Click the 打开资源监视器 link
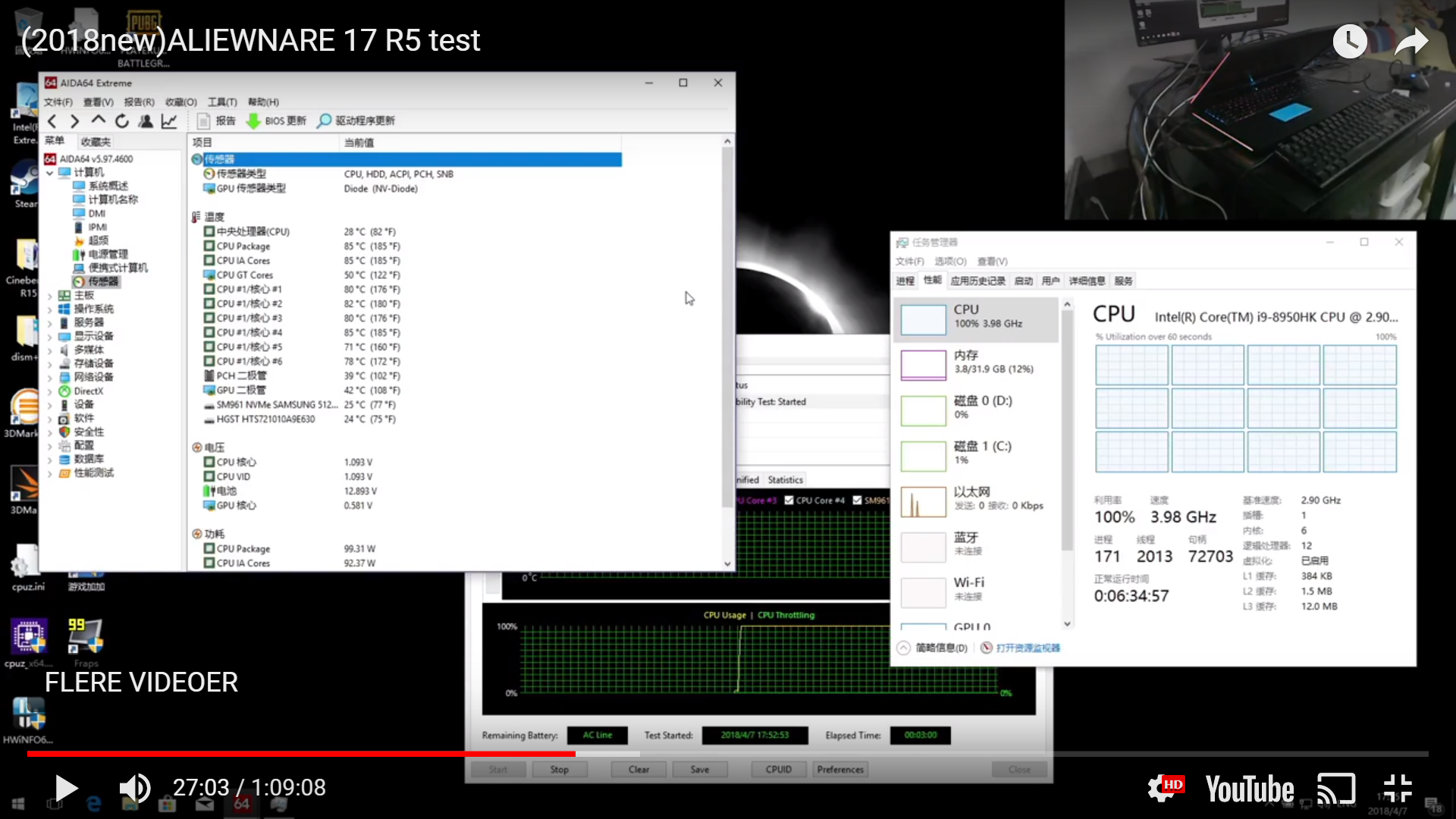Screen dimensions: 1456x819 point(1028,648)
